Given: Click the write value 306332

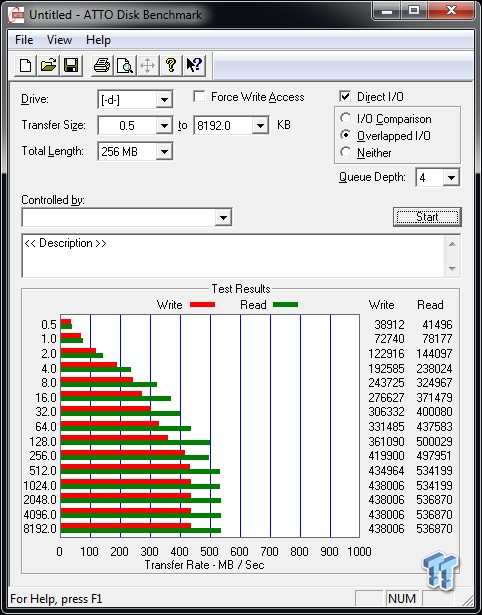Looking at the screenshot, I should [386, 411].
